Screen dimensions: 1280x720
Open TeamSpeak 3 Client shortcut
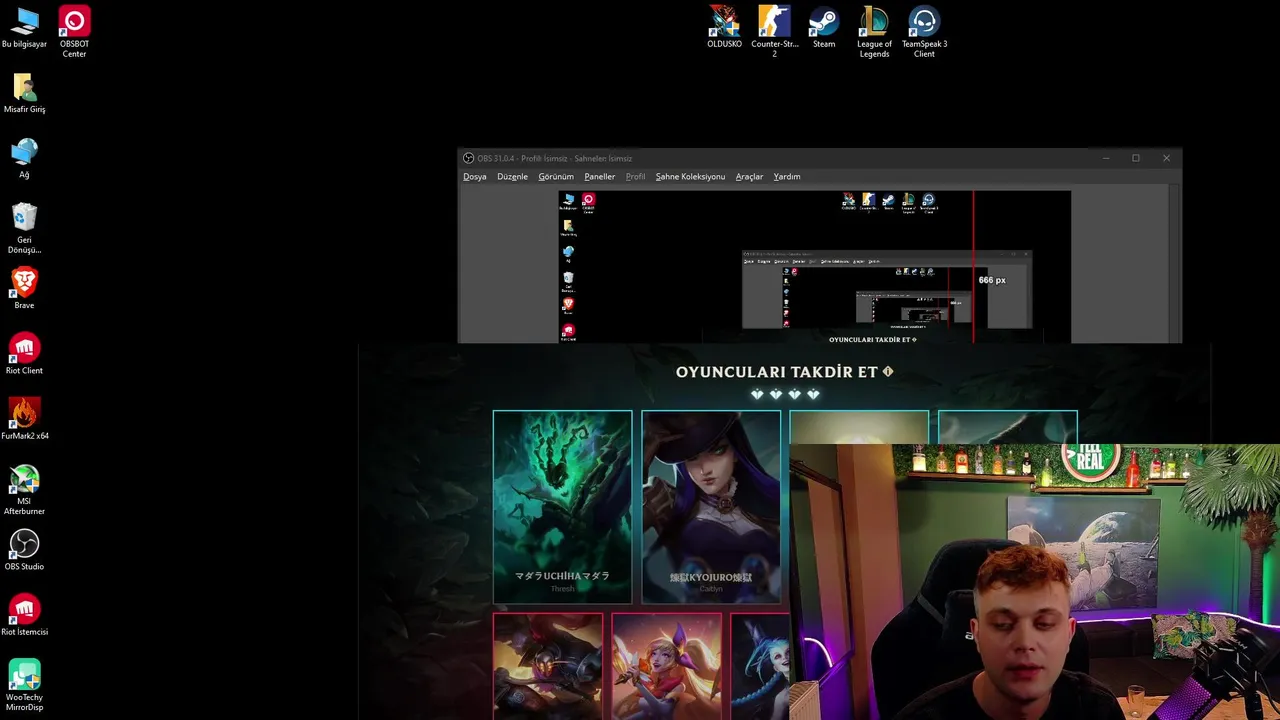click(924, 32)
